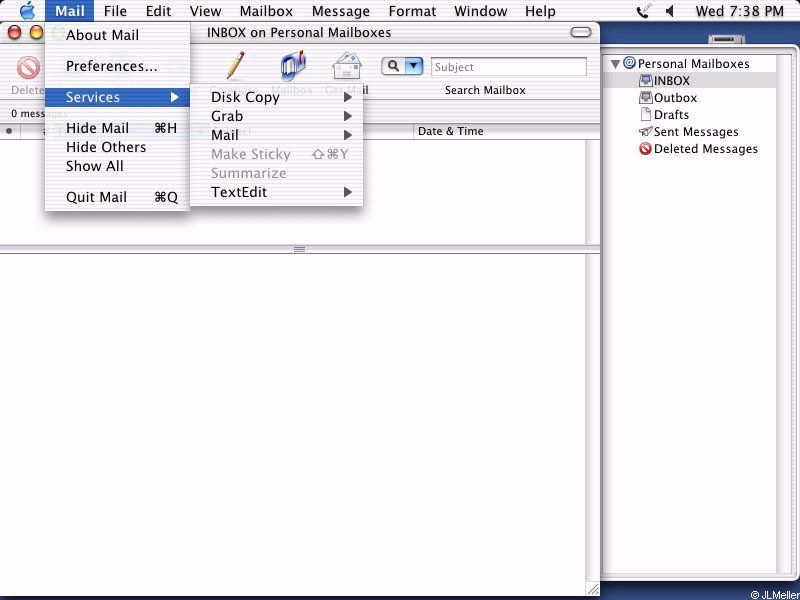Viewport: 800px width, 600px height.
Task: Choose Show All from the menu
Action: [x=117, y=166]
